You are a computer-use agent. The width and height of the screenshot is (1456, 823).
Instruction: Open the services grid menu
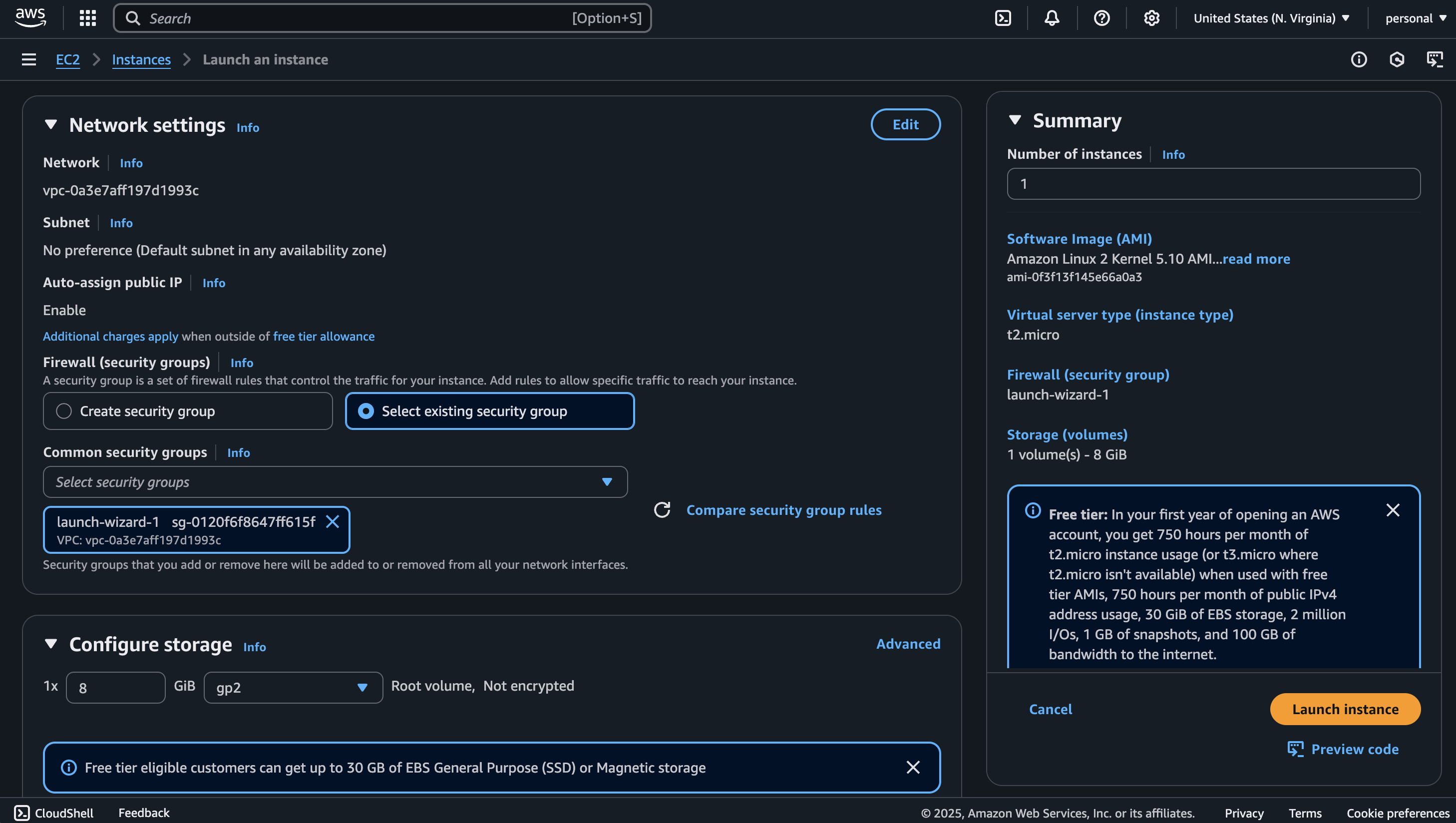point(87,18)
